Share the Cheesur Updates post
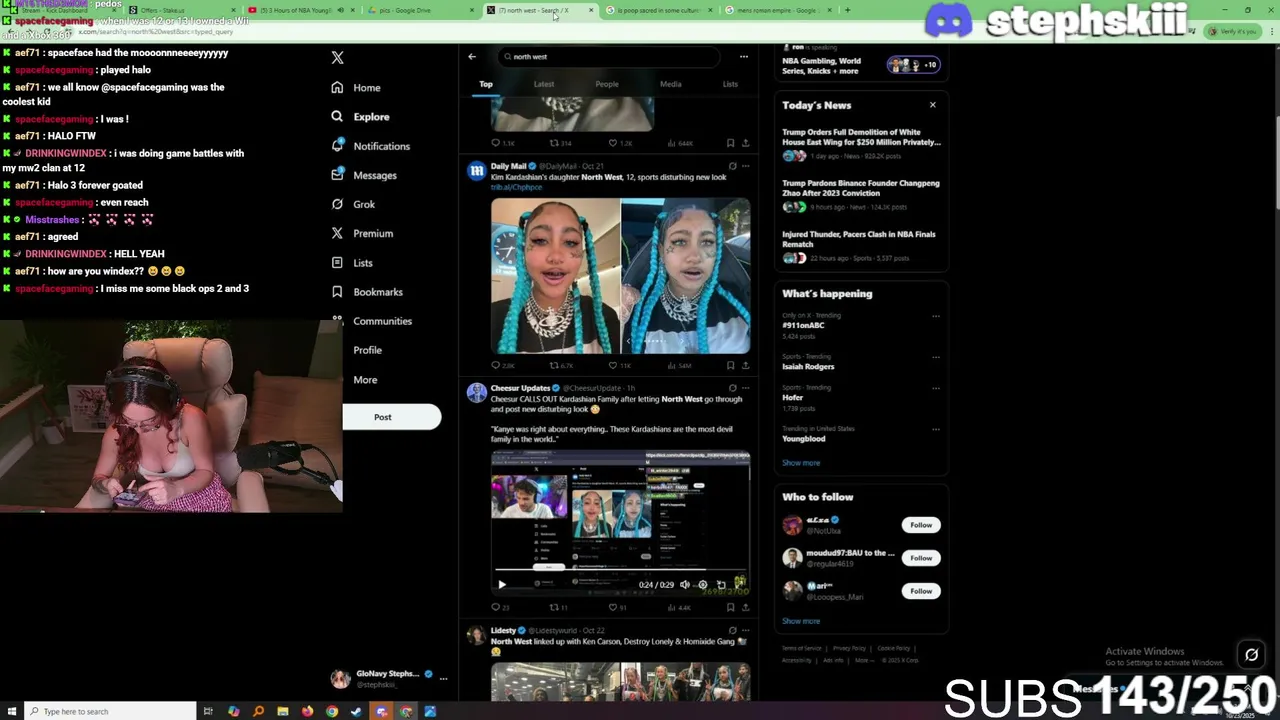The height and width of the screenshot is (720, 1280). click(745, 607)
